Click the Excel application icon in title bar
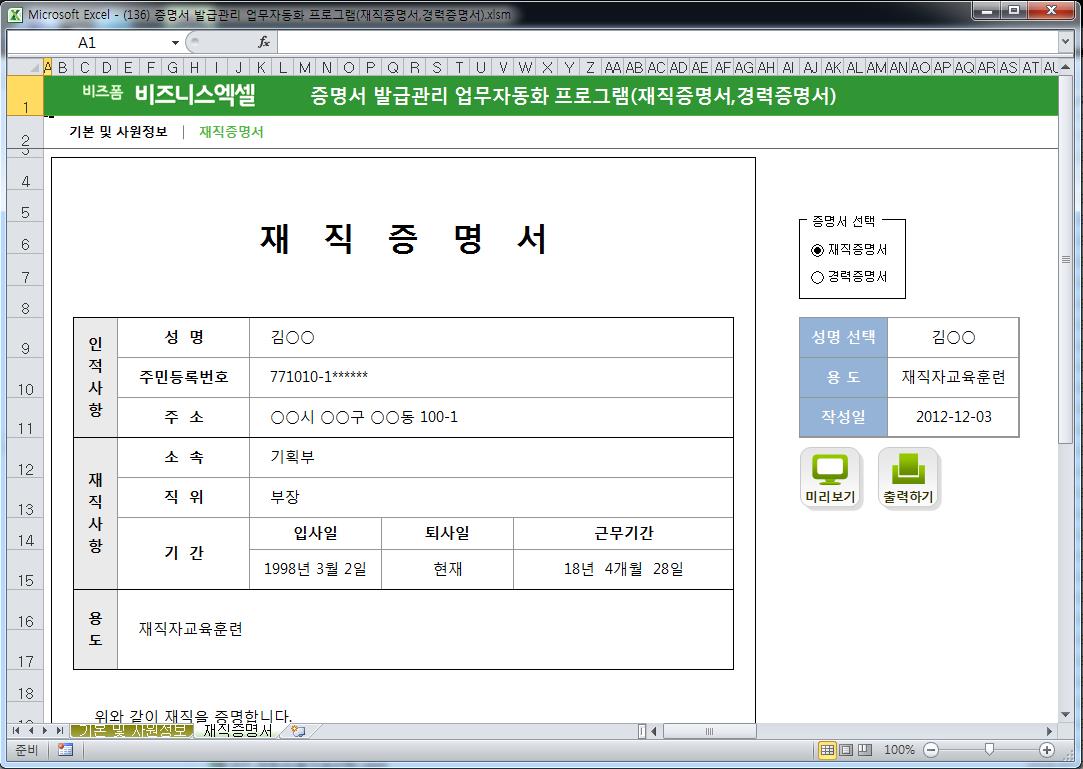This screenshot has width=1083, height=769. pyautogui.click(x=15, y=14)
